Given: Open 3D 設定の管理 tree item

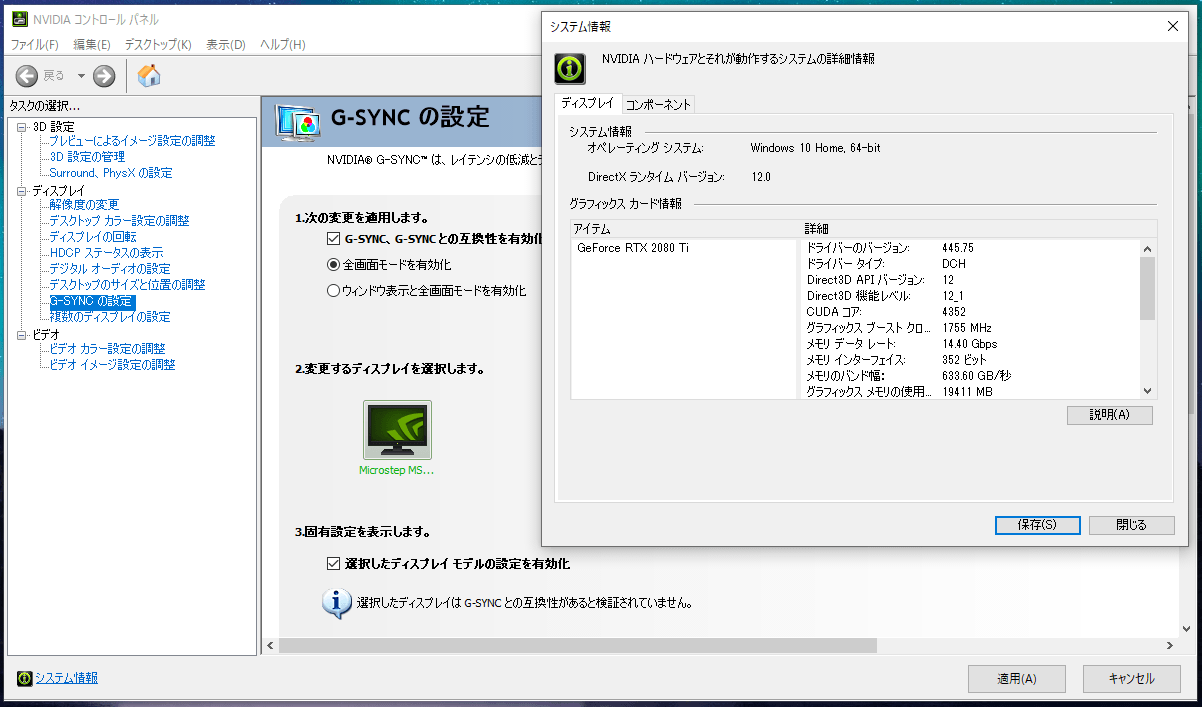Looking at the screenshot, I should tap(87, 157).
